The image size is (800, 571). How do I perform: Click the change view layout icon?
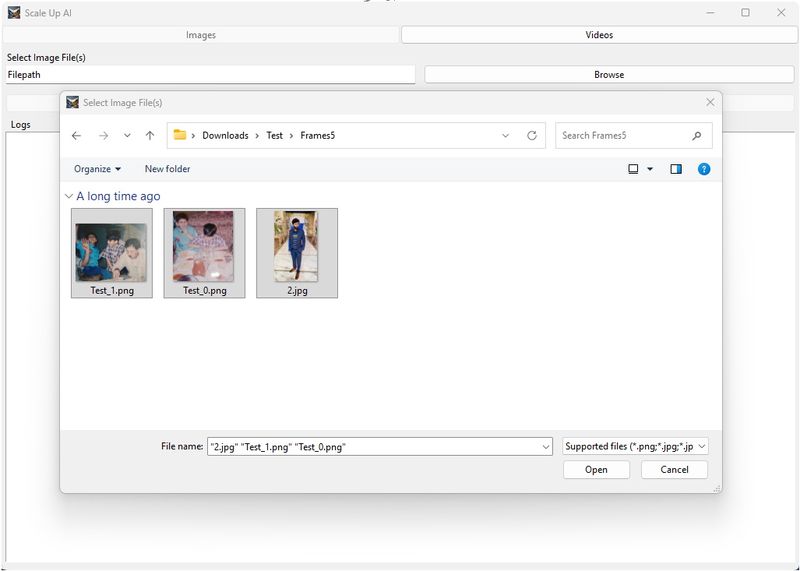633,169
